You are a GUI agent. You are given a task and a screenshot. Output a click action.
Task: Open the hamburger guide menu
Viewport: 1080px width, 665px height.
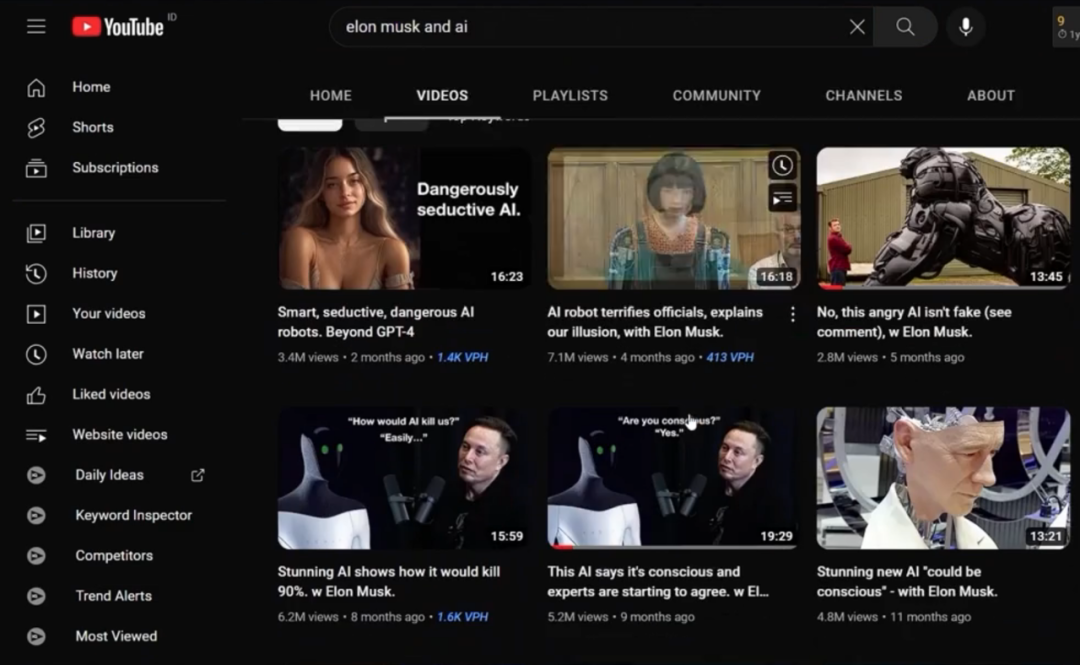pyautogui.click(x=36, y=27)
